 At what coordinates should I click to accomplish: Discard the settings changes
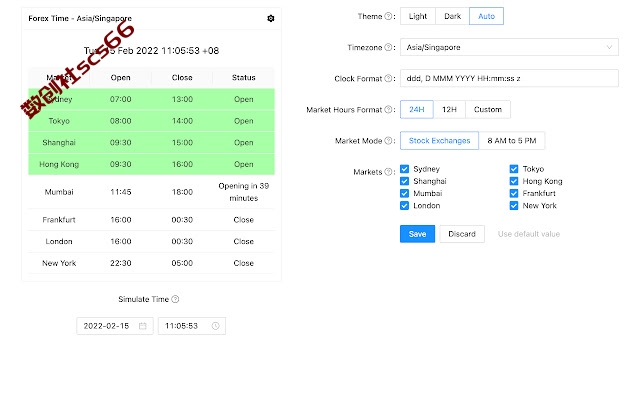[462, 234]
